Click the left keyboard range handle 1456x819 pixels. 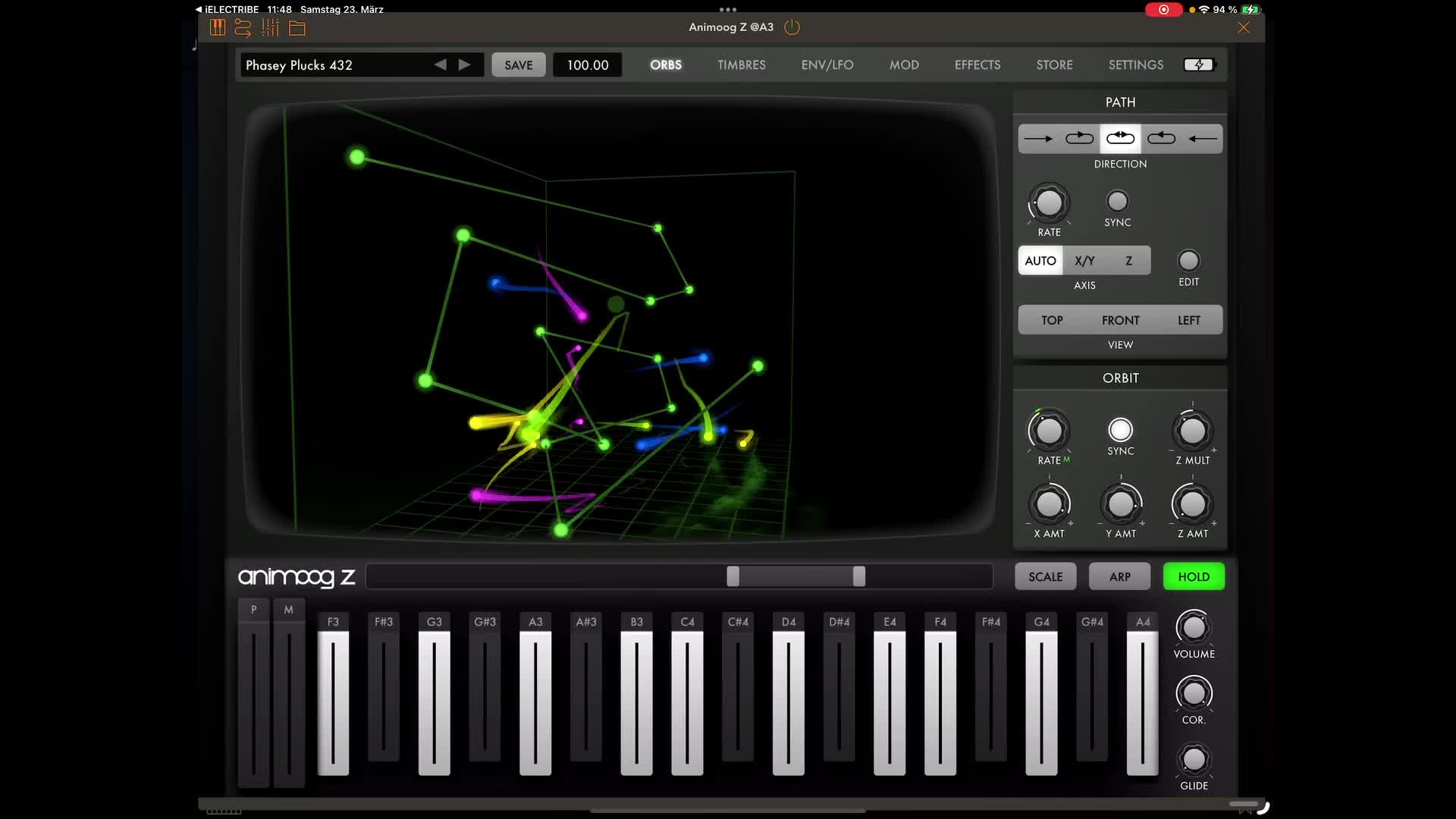(733, 576)
